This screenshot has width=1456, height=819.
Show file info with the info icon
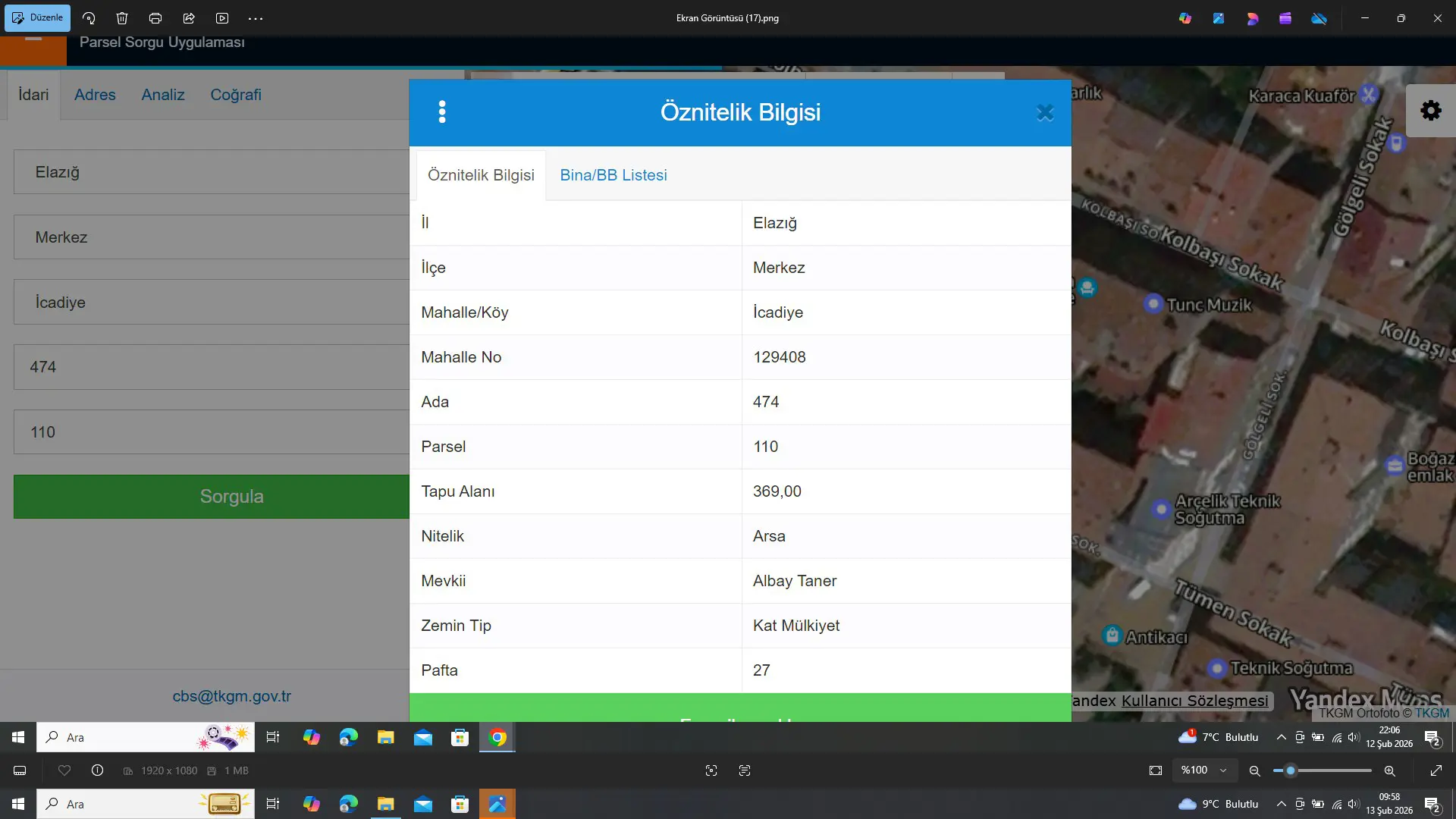pos(97,770)
